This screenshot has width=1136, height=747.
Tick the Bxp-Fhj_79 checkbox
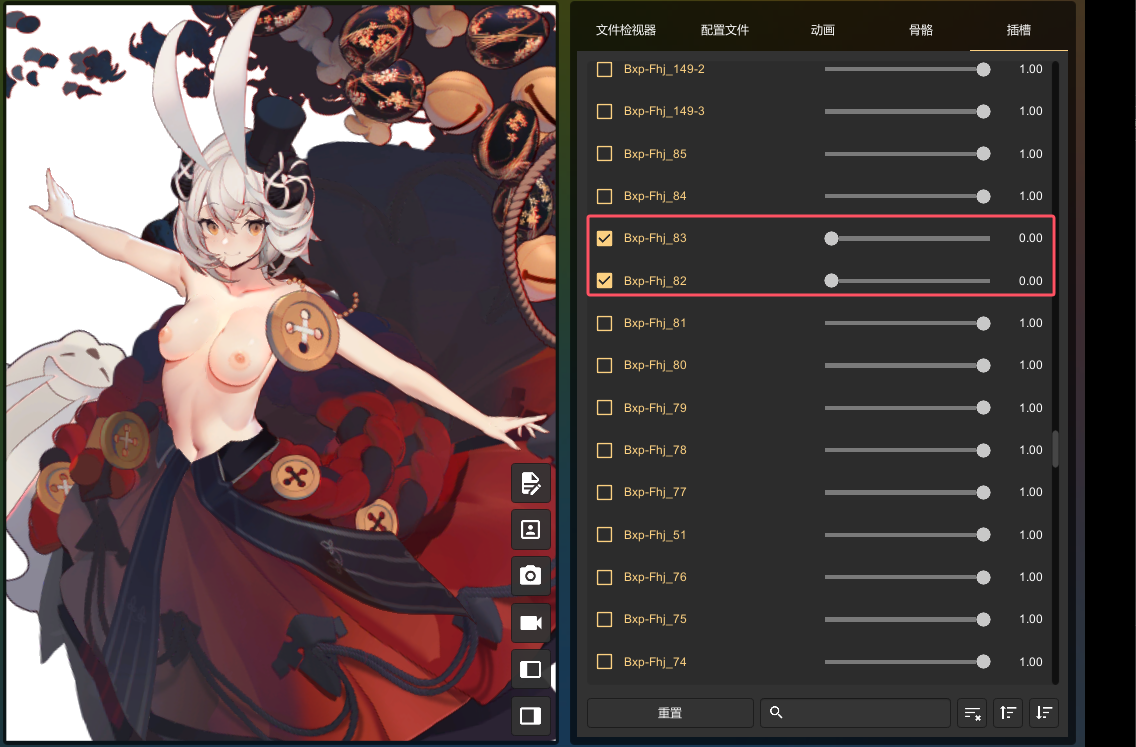pyautogui.click(x=604, y=408)
